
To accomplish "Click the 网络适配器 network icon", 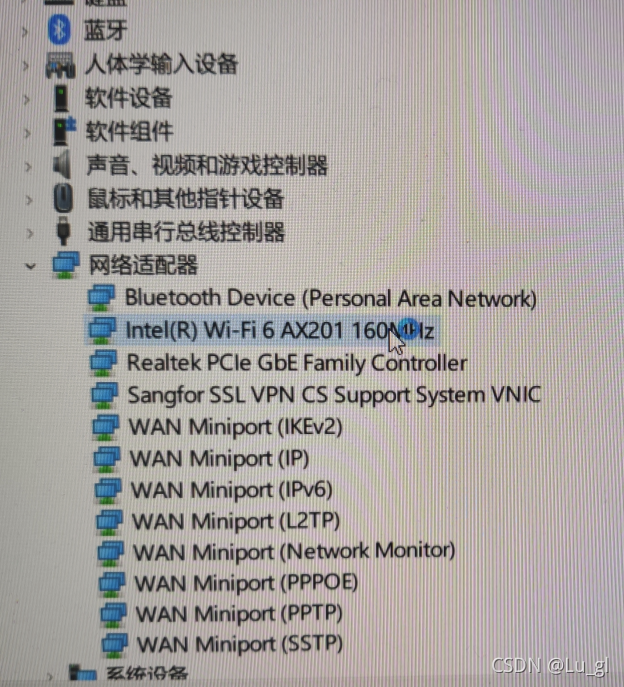I will click(x=66, y=265).
